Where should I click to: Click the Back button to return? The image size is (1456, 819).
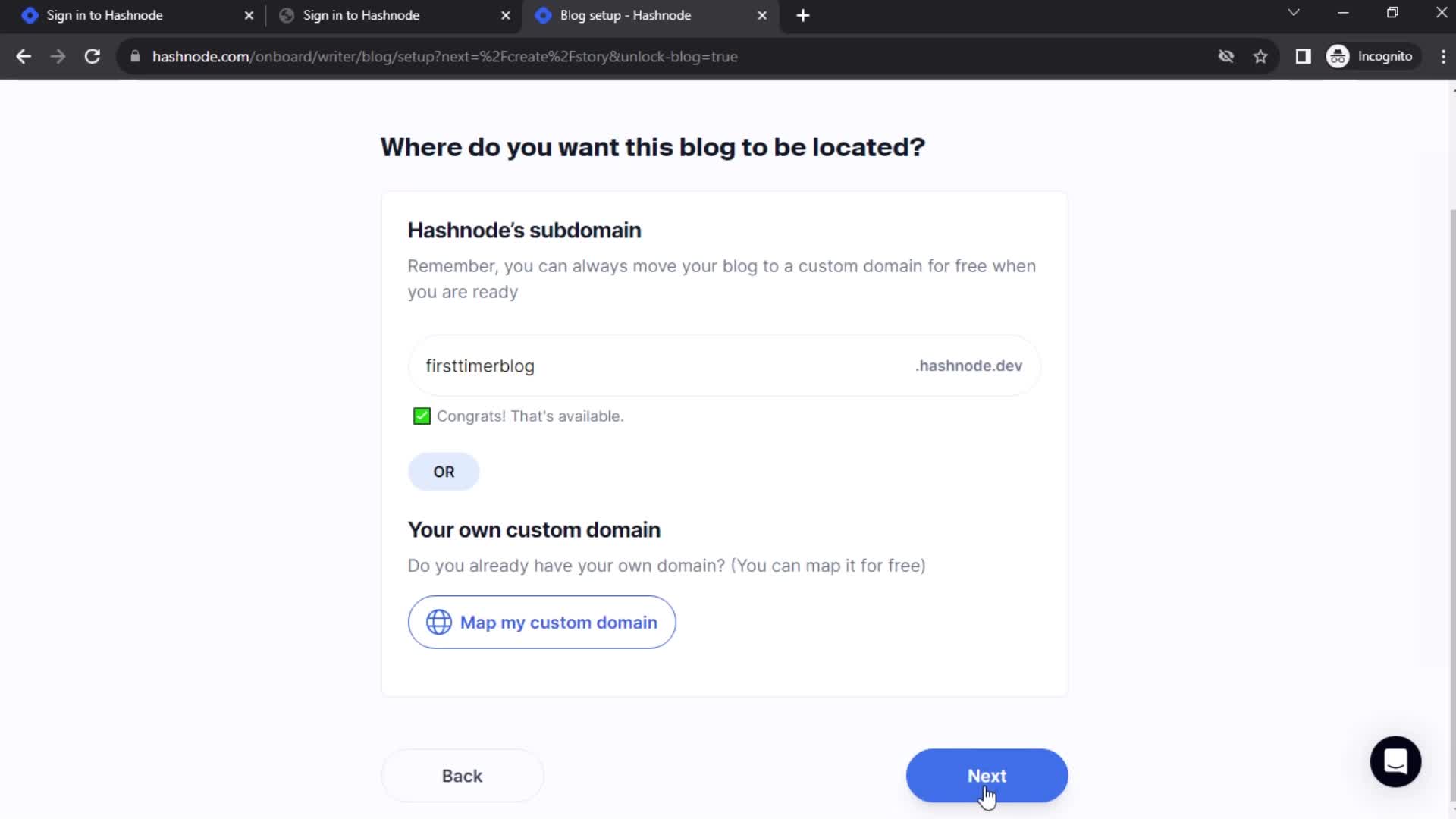click(462, 776)
